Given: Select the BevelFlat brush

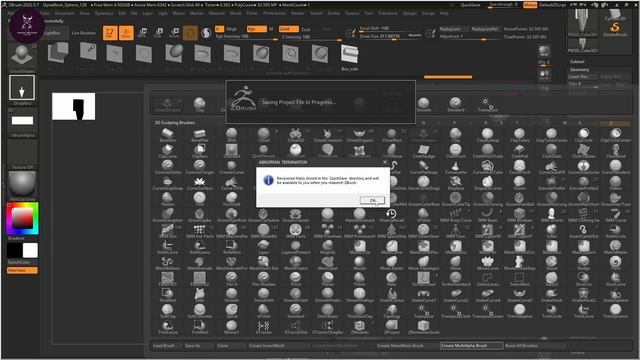Looking at the screenshot, I should tap(200, 135).
